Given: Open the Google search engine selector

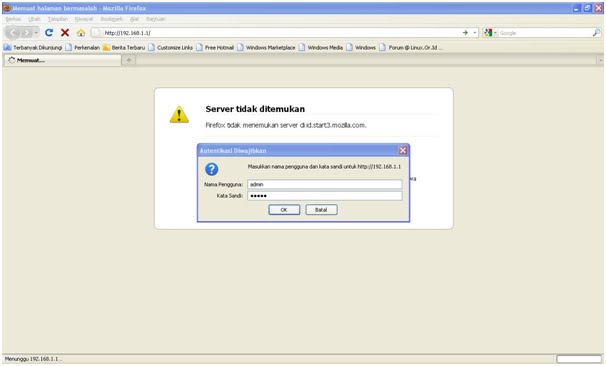Looking at the screenshot, I should [490, 33].
